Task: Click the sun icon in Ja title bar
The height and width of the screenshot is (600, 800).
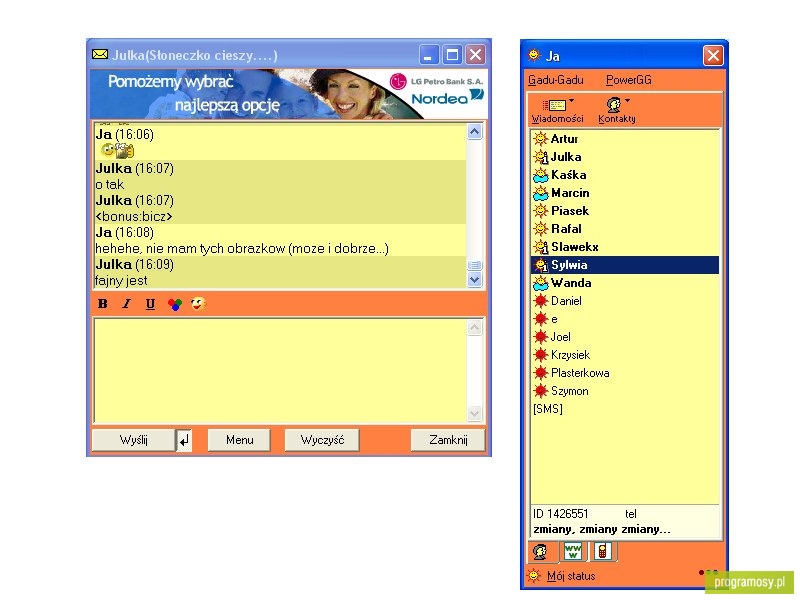Action: tap(534, 55)
